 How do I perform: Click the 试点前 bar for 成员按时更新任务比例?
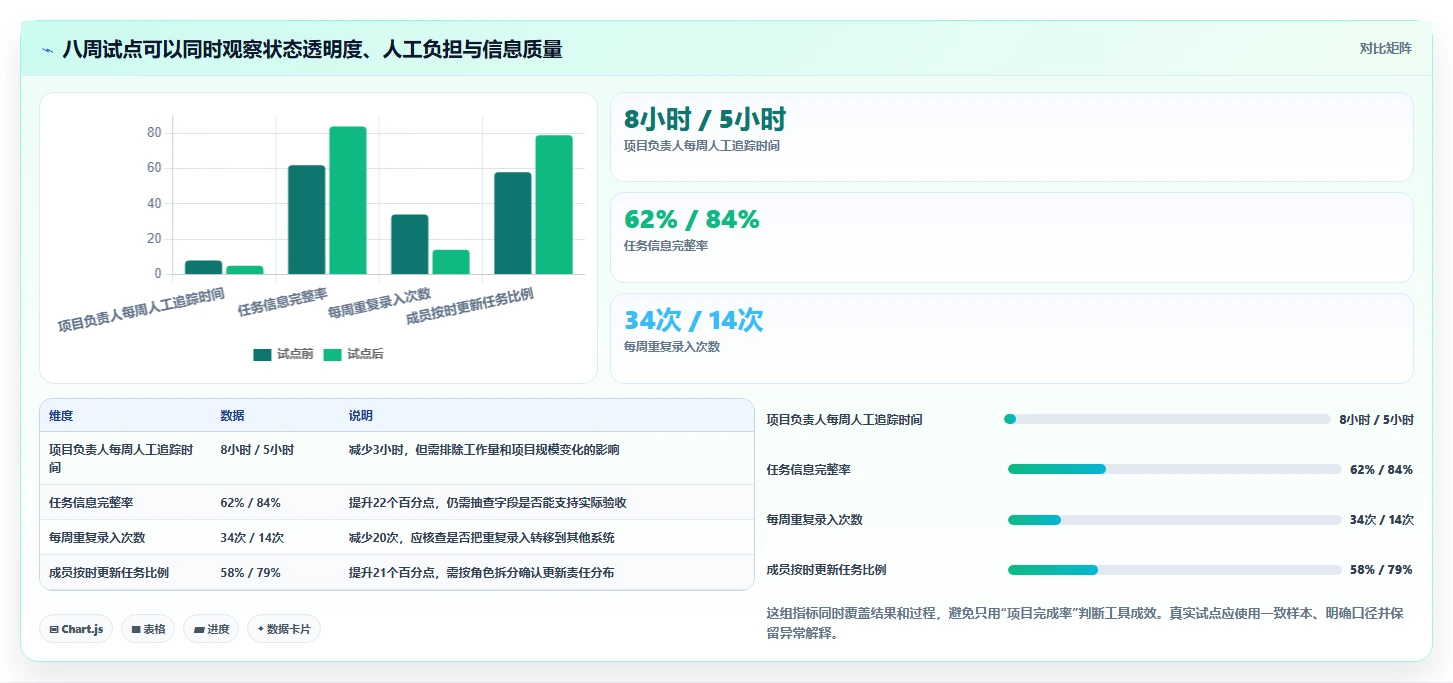[x=513, y=223]
